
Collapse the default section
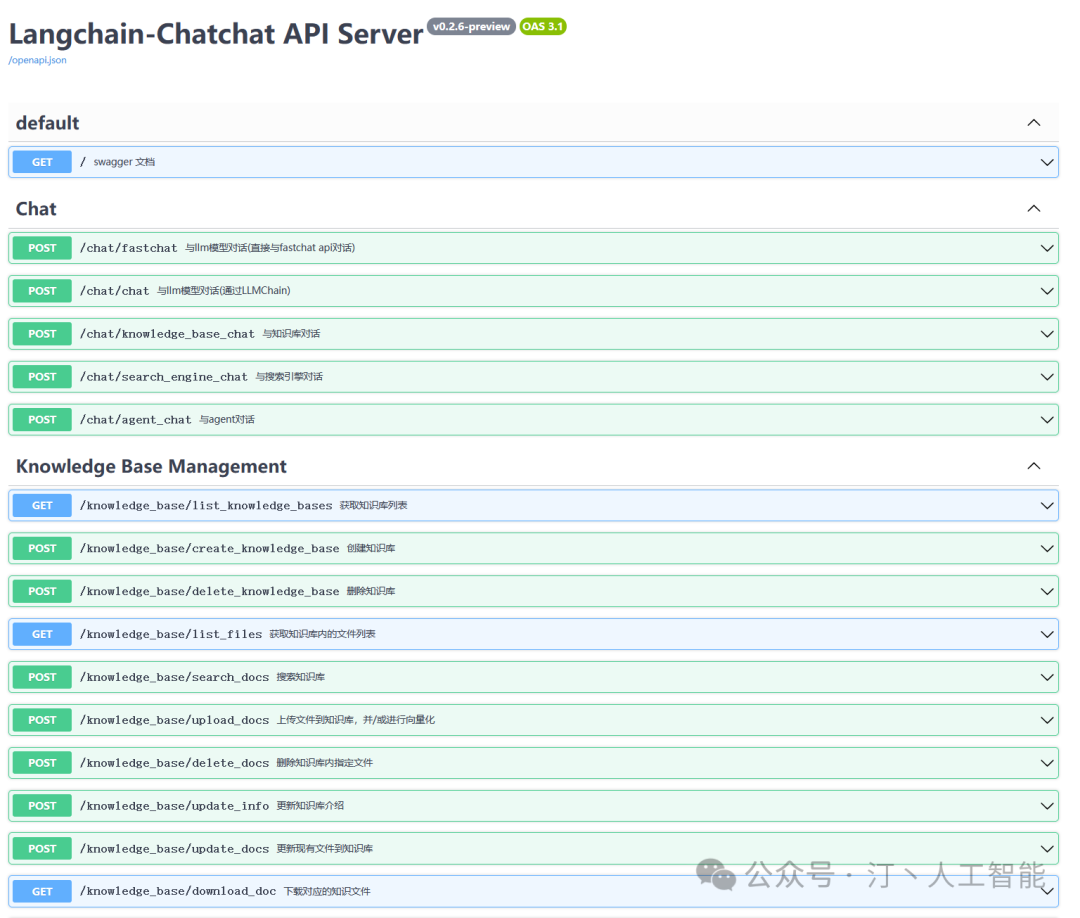tap(1033, 123)
